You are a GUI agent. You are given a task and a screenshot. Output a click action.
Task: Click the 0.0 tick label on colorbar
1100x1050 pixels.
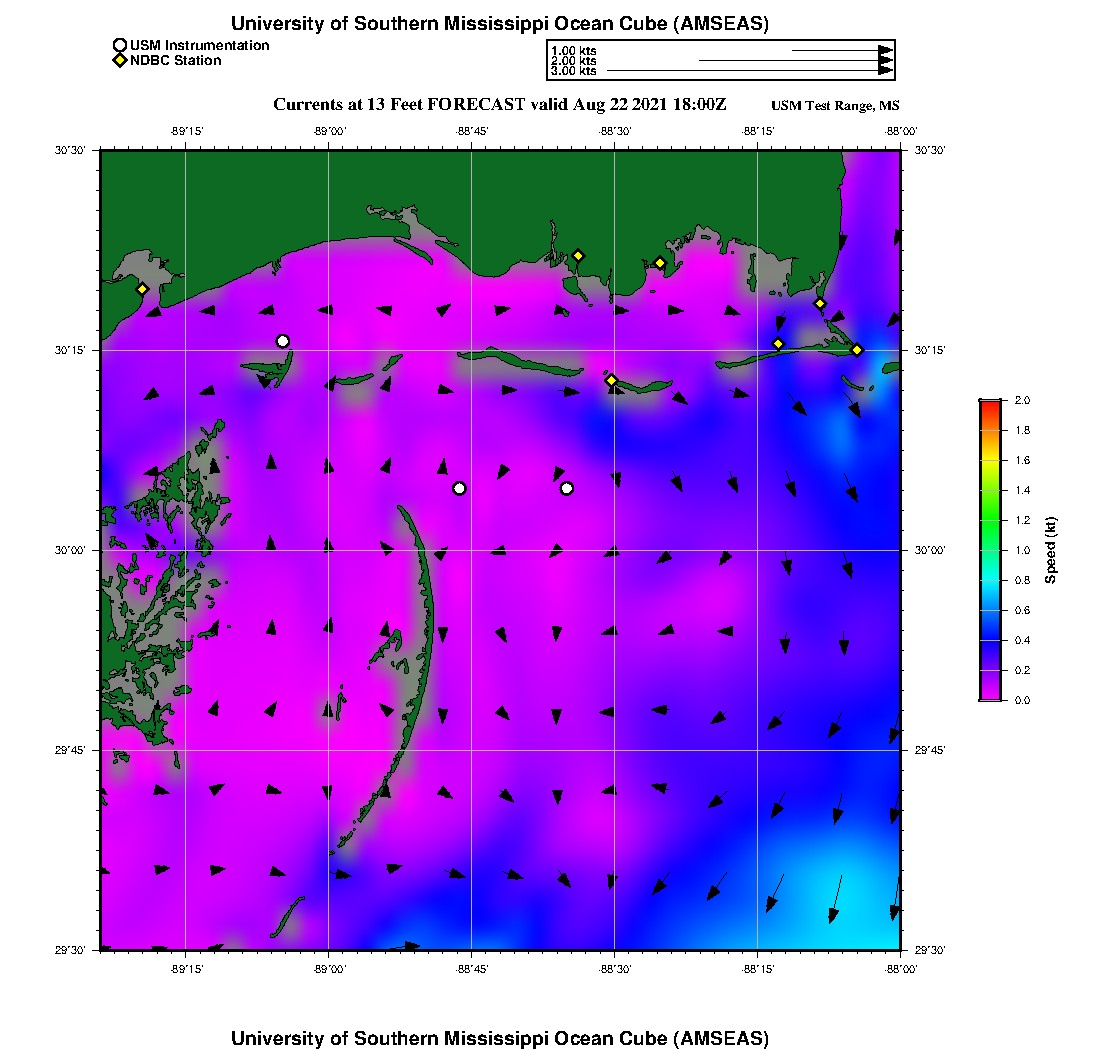click(x=1022, y=700)
